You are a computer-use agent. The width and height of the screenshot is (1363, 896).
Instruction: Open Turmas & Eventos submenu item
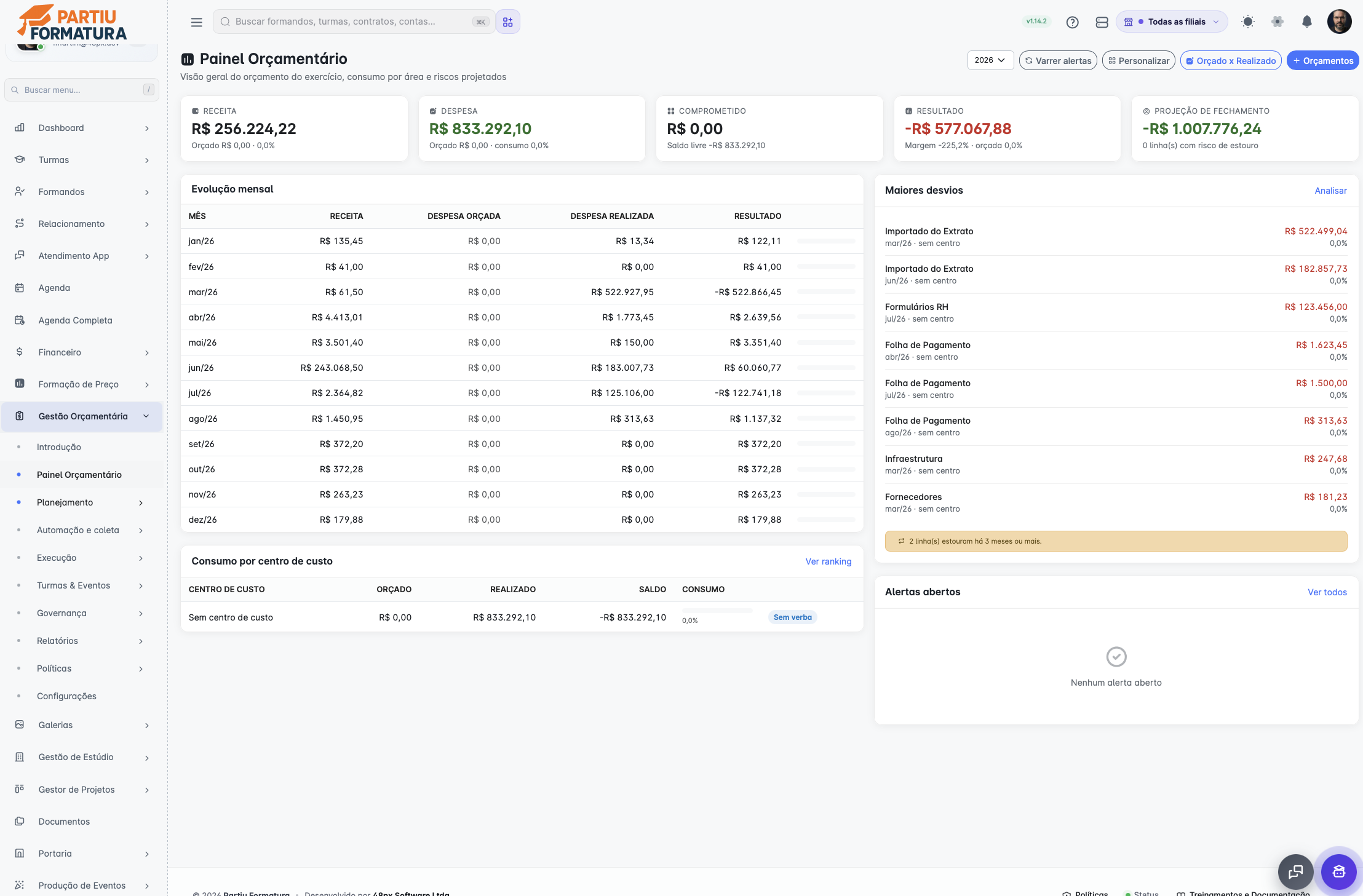pyautogui.click(x=74, y=585)
